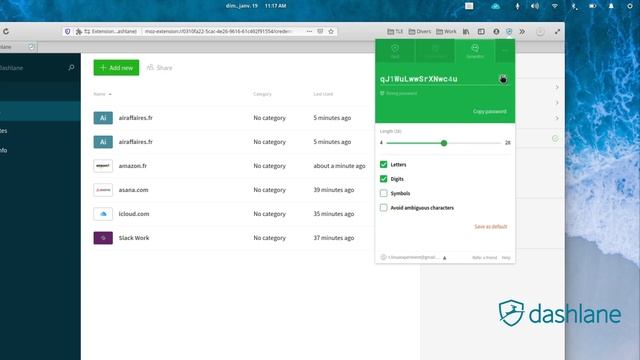This screenshot has width=640, height=360.
Task: Uncheck the Letters checkbox
Action: [383, 164]
